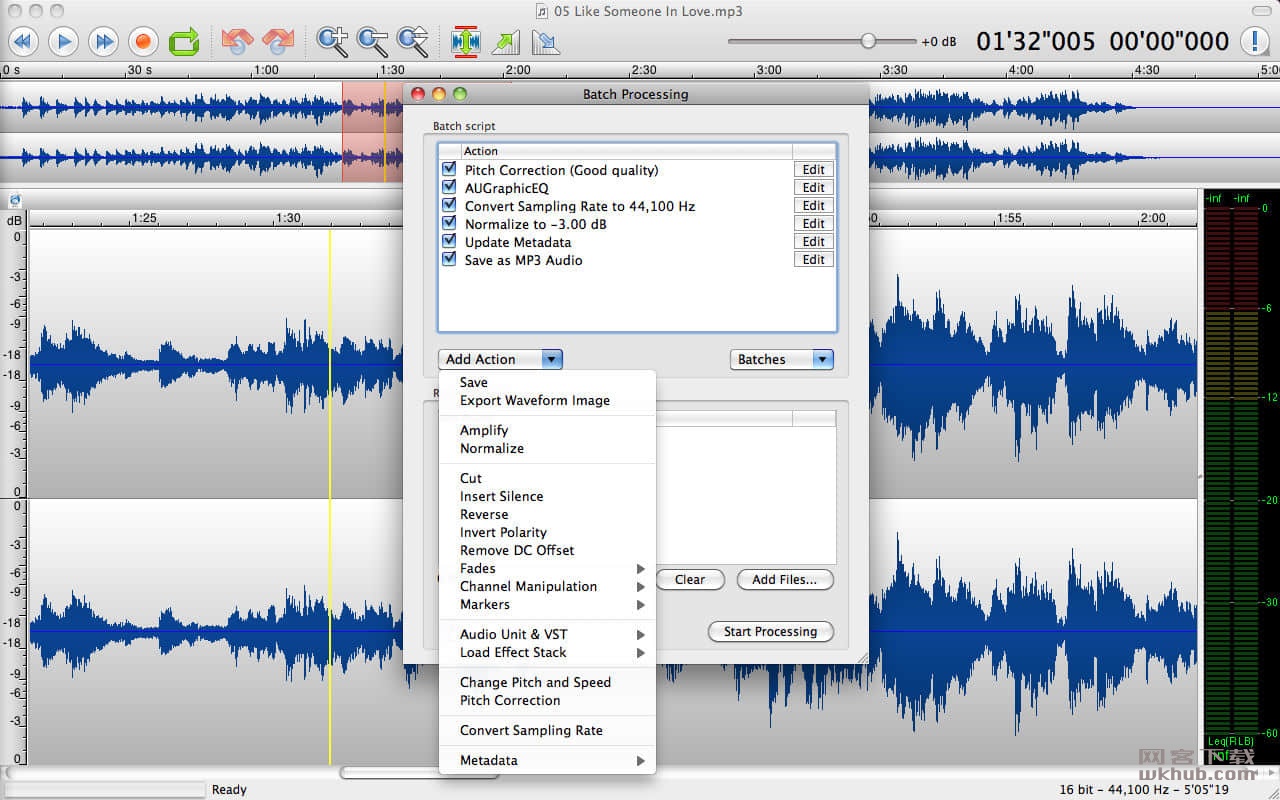This screenshot has height=800, width=1280.
Task: Click the exclamation info icon
Action: [x=1255, y=41]
